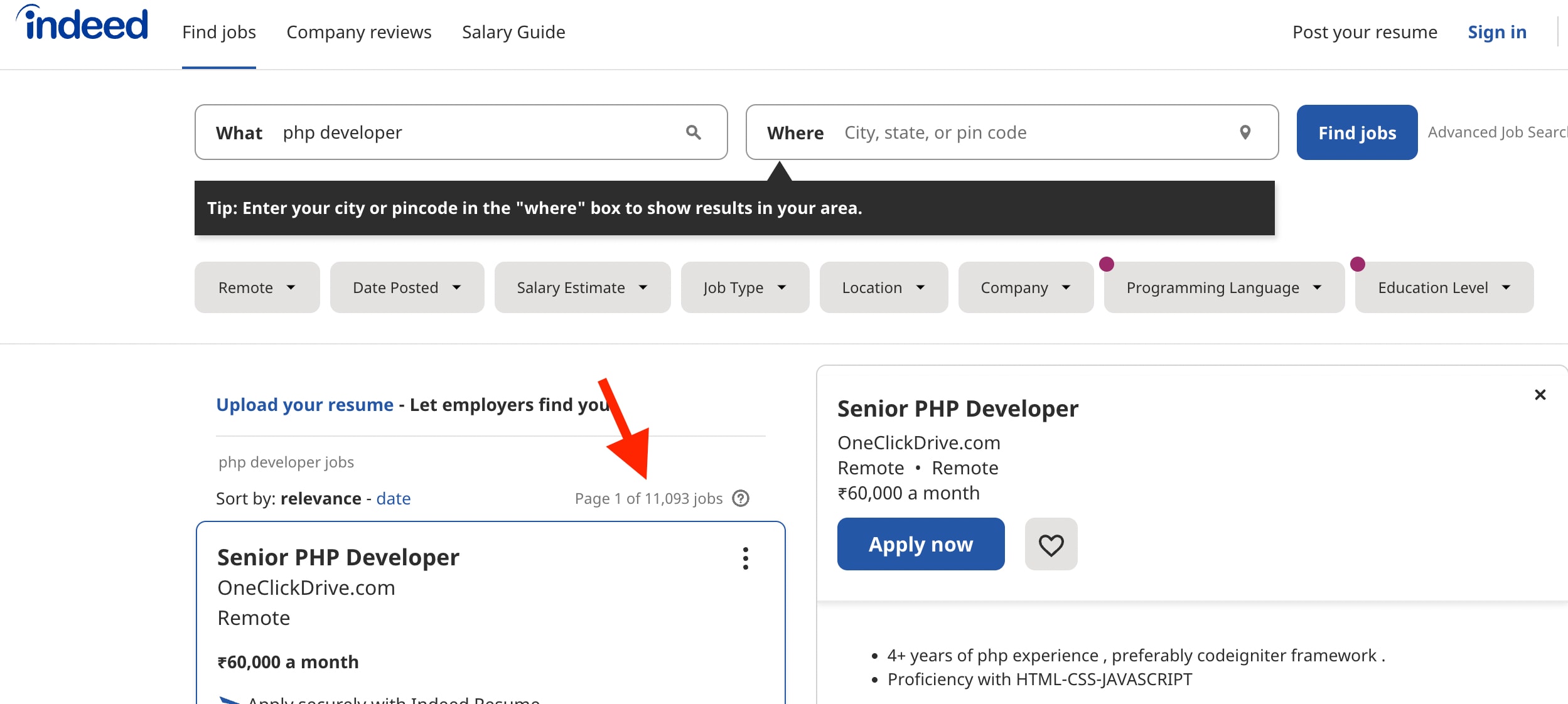1568x704 pixels.
Task: Open the three-dot menu on the job card
Action: (x=746, y=558)
